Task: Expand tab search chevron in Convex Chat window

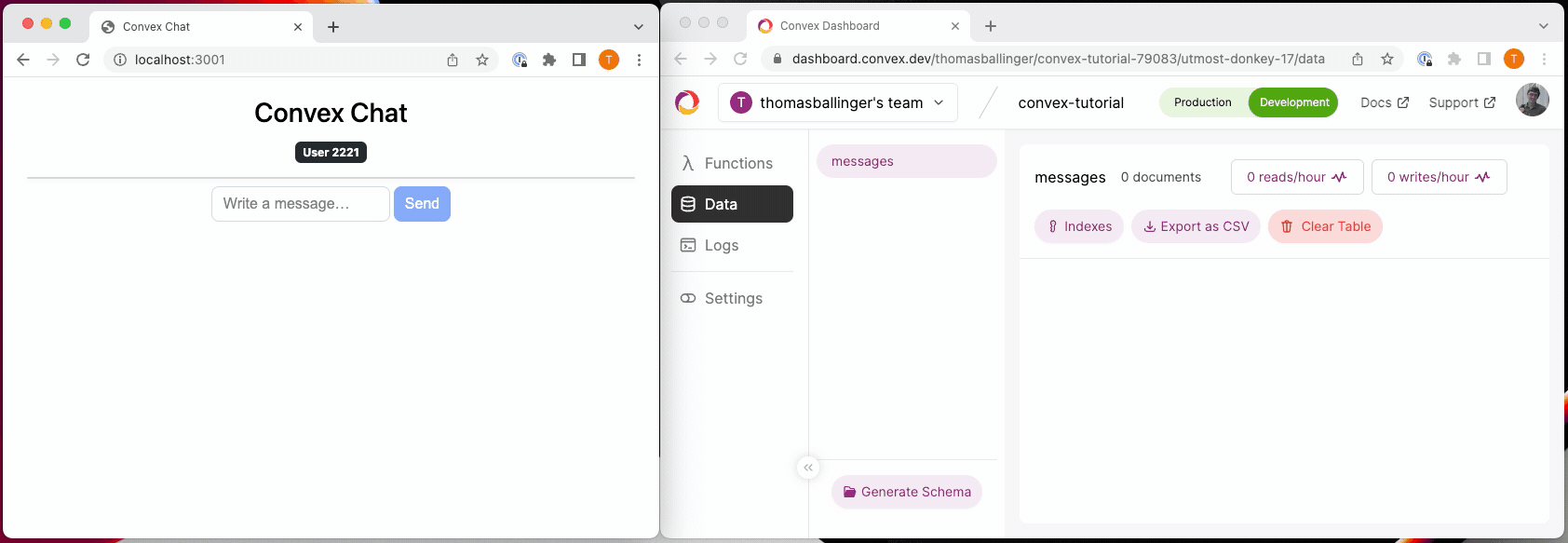Action: (639, 27)
